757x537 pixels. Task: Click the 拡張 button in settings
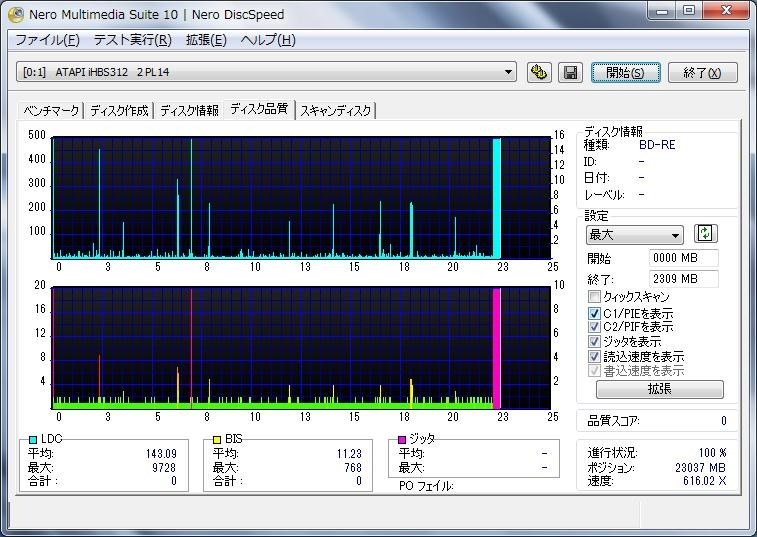659,389
